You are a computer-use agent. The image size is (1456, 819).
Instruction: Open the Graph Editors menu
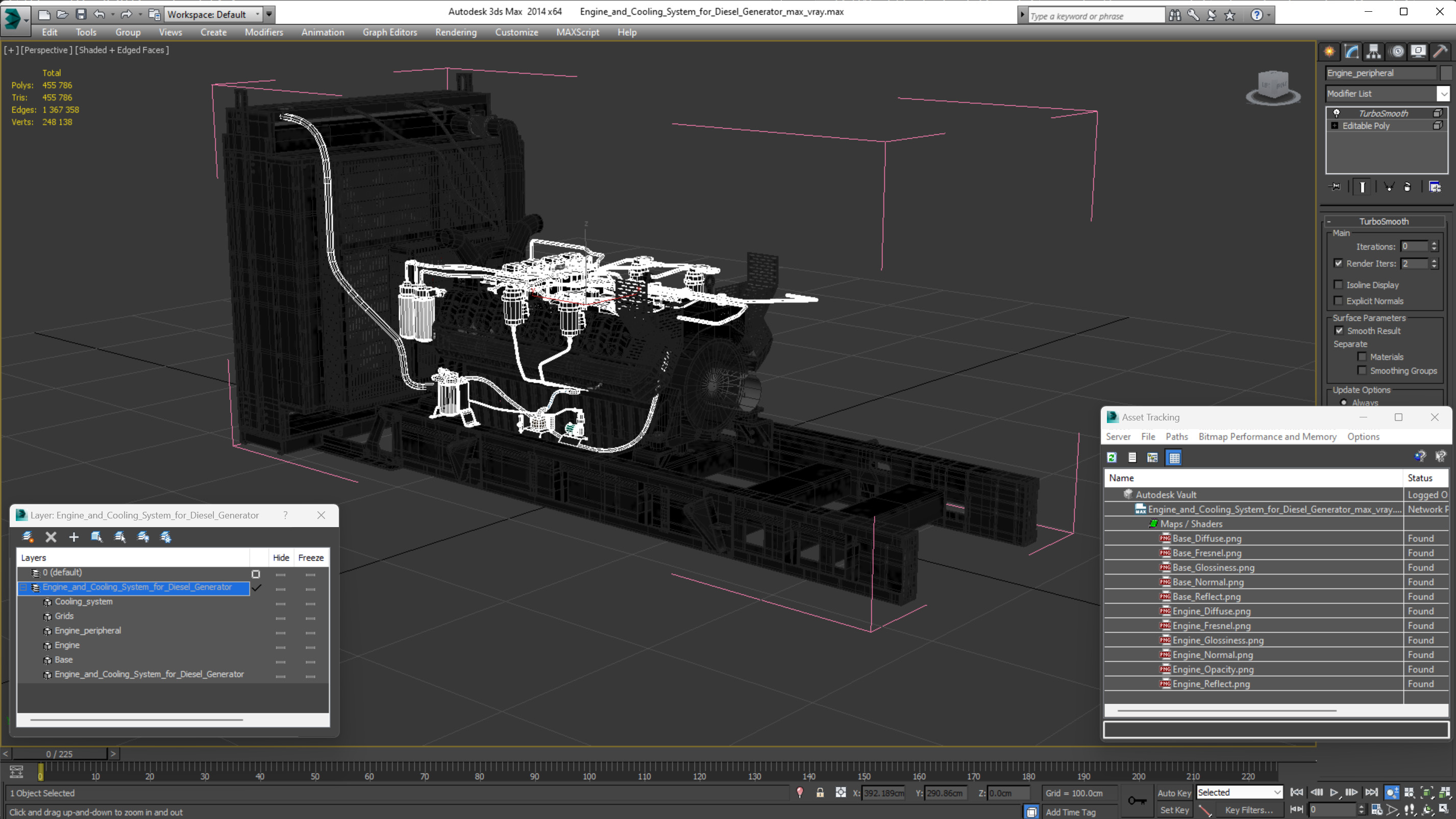390,32
